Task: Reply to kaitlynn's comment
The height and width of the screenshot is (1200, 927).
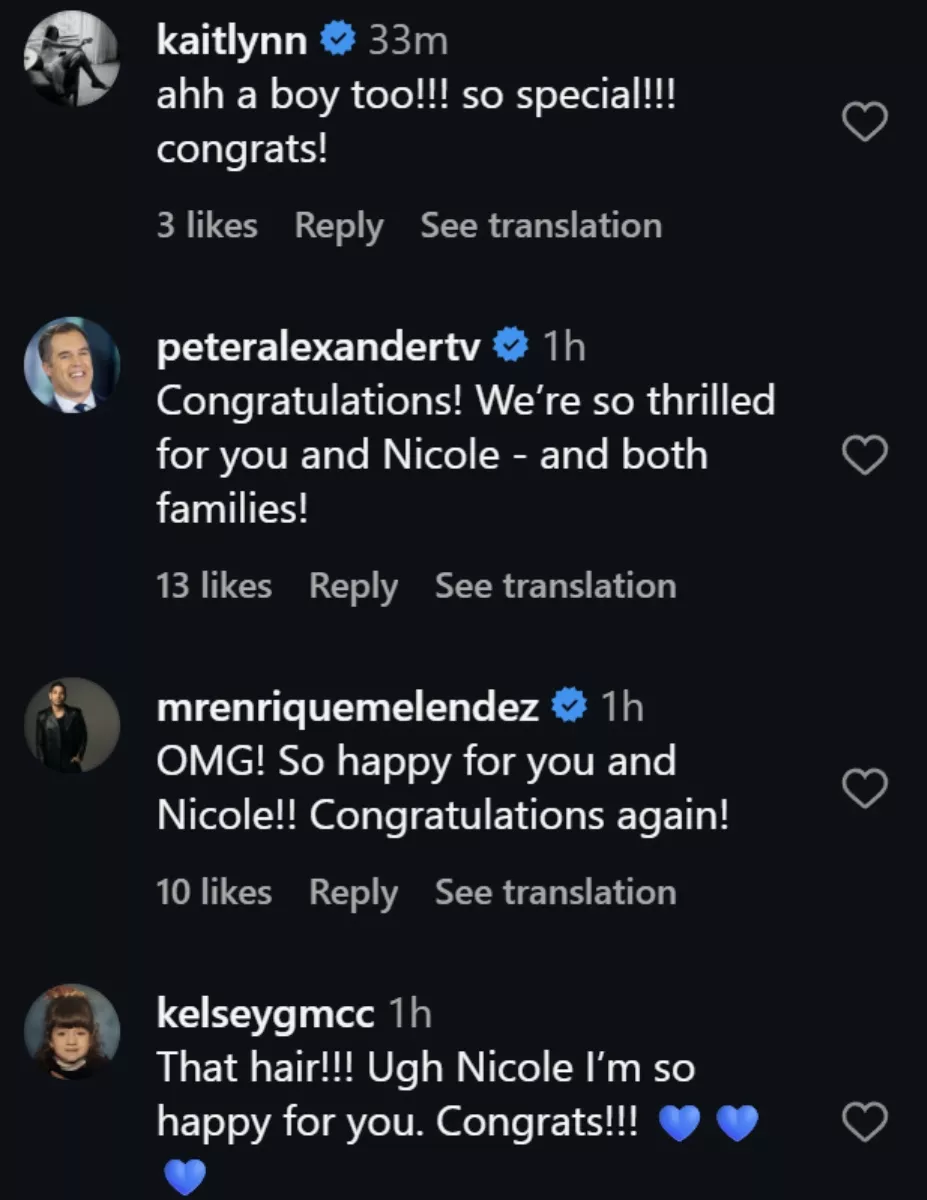Action: (x=338, y=225)
